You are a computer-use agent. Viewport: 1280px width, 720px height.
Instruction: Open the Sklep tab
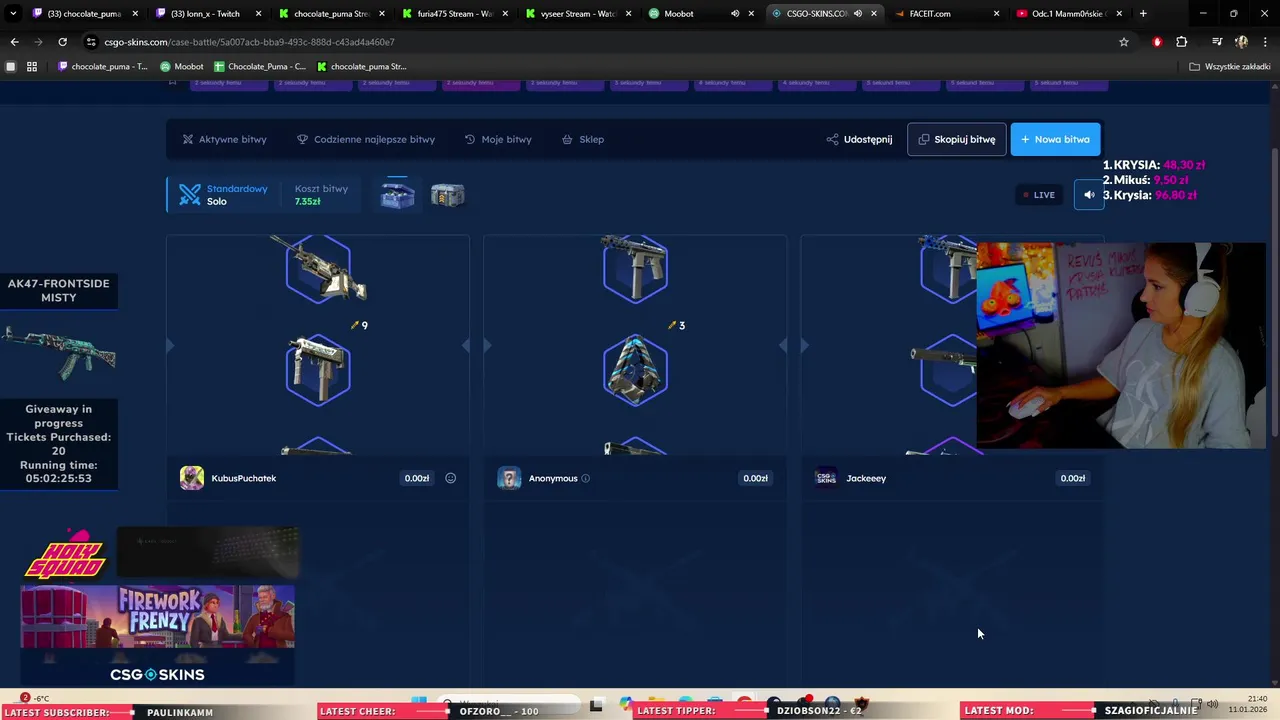[x=583, y=139]
